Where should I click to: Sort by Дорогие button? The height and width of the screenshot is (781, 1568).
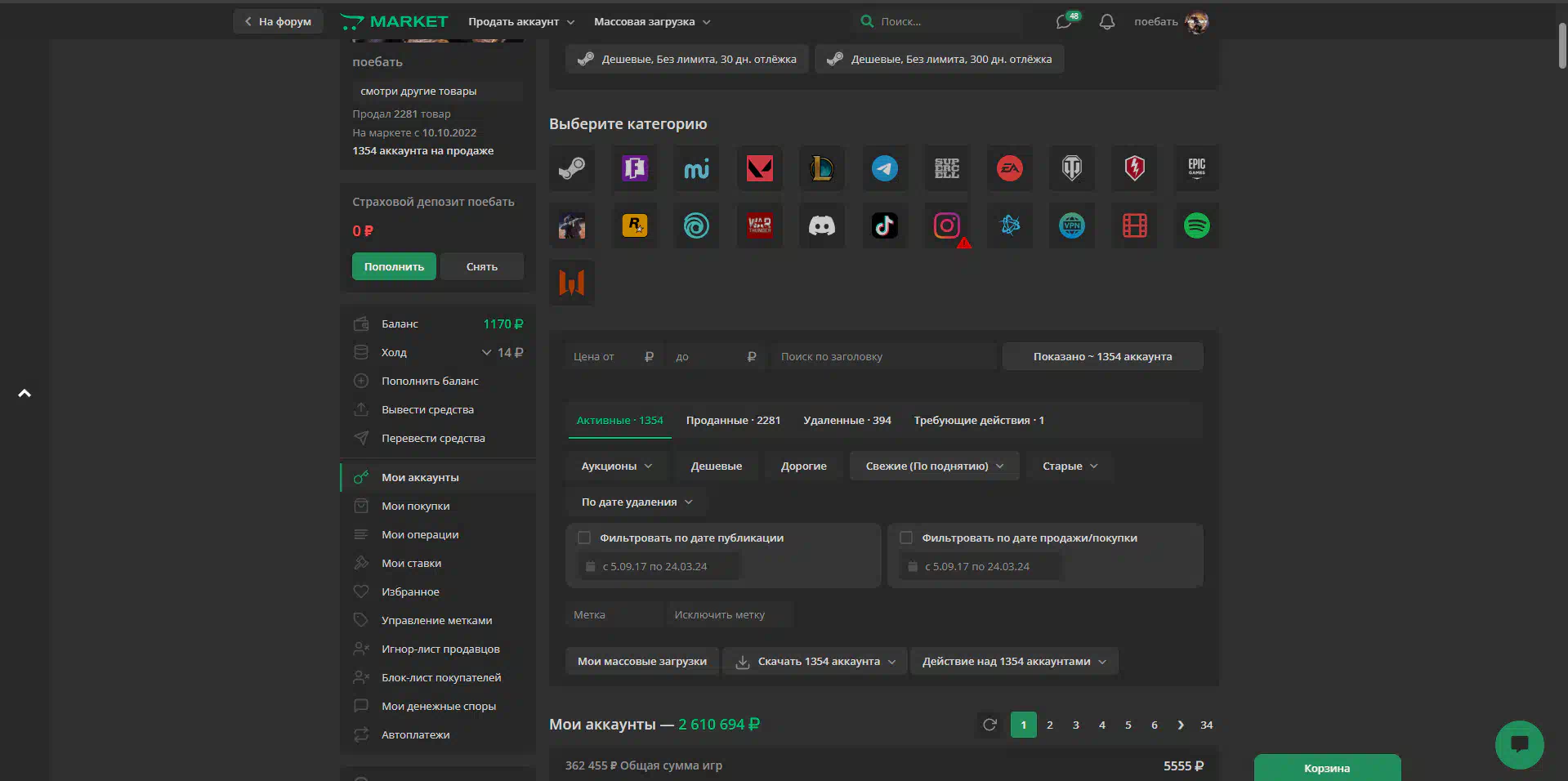pos(804,466)
